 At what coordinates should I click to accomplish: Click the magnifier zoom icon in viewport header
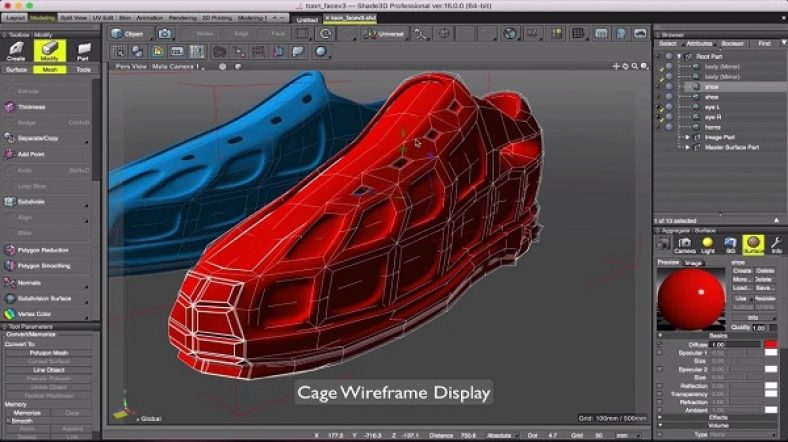pos(635,66)
